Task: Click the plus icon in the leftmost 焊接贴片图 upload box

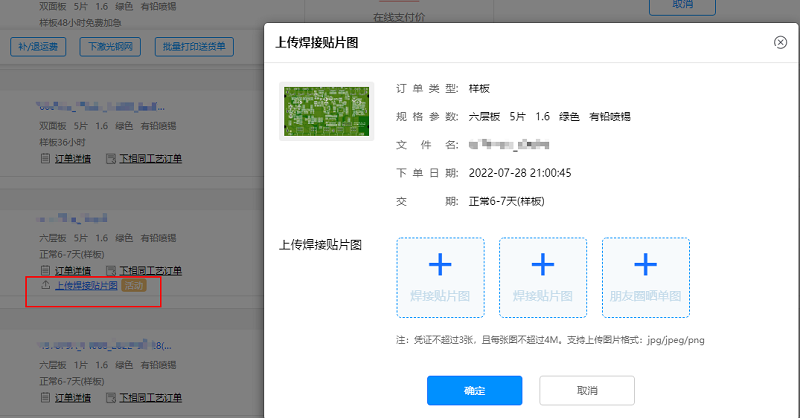Action: pos(440,264)
